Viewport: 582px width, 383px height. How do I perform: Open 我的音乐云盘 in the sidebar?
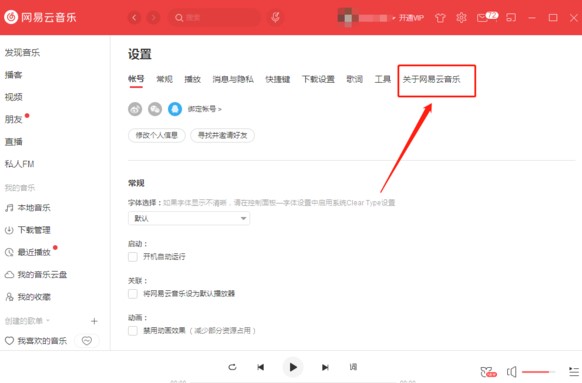coord(36,275)
